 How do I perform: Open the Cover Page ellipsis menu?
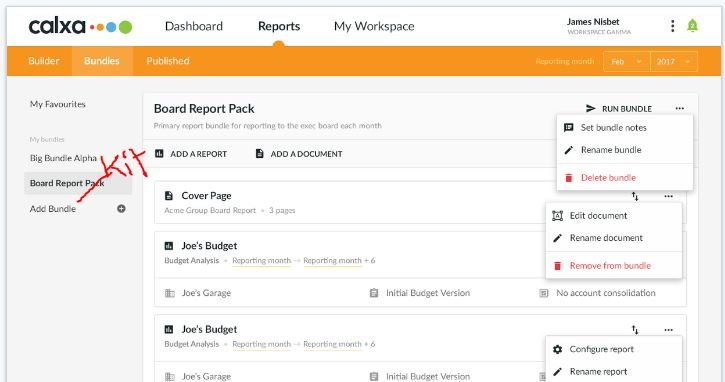669,196
